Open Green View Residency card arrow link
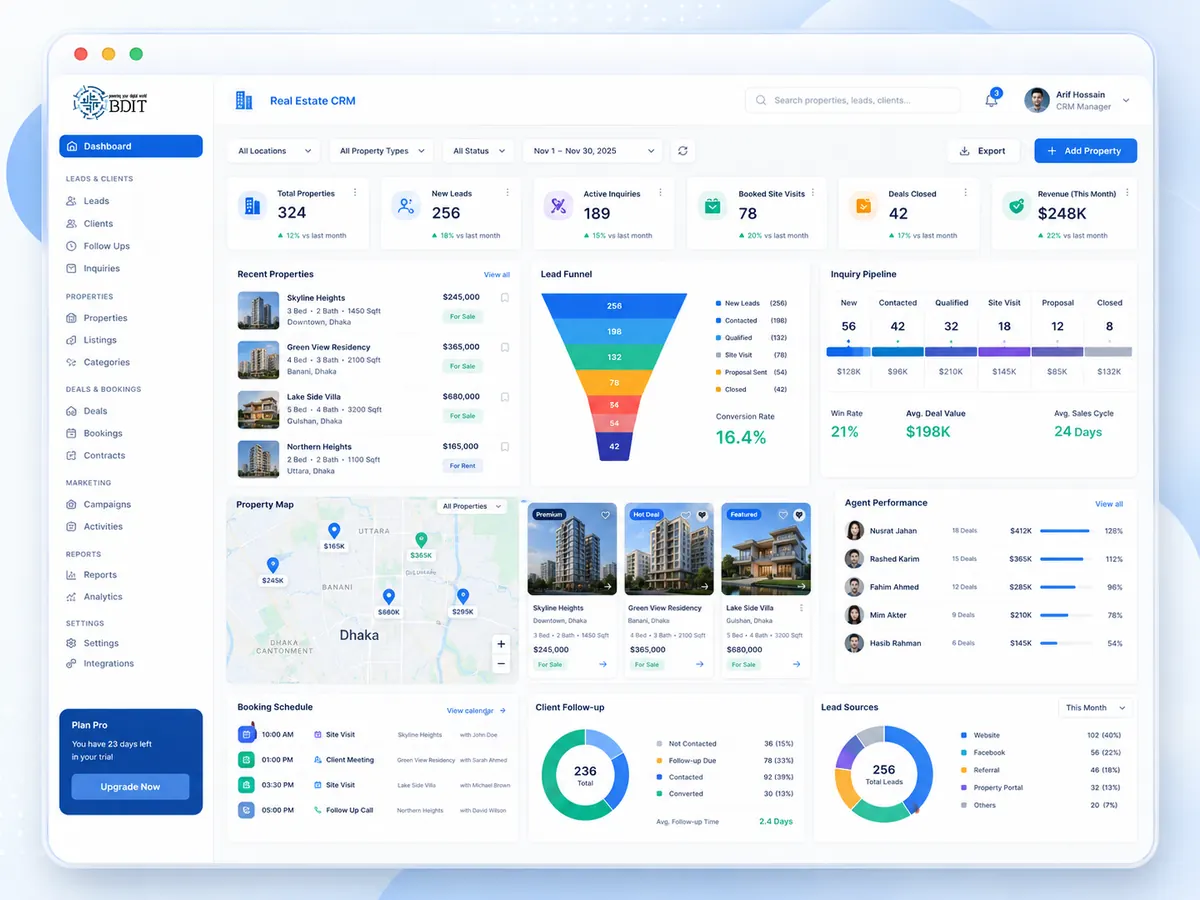The height and width of the screenshot is (900, 1200). pyautogui.click(x=700, y=664)
